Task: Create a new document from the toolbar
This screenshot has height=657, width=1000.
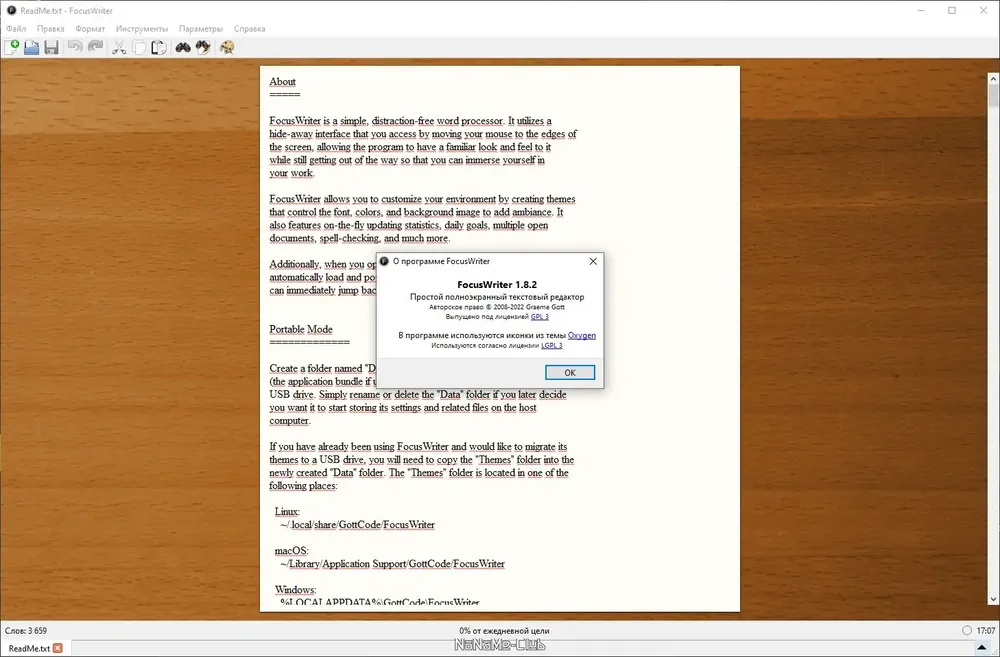Action: tap(12, 47)
